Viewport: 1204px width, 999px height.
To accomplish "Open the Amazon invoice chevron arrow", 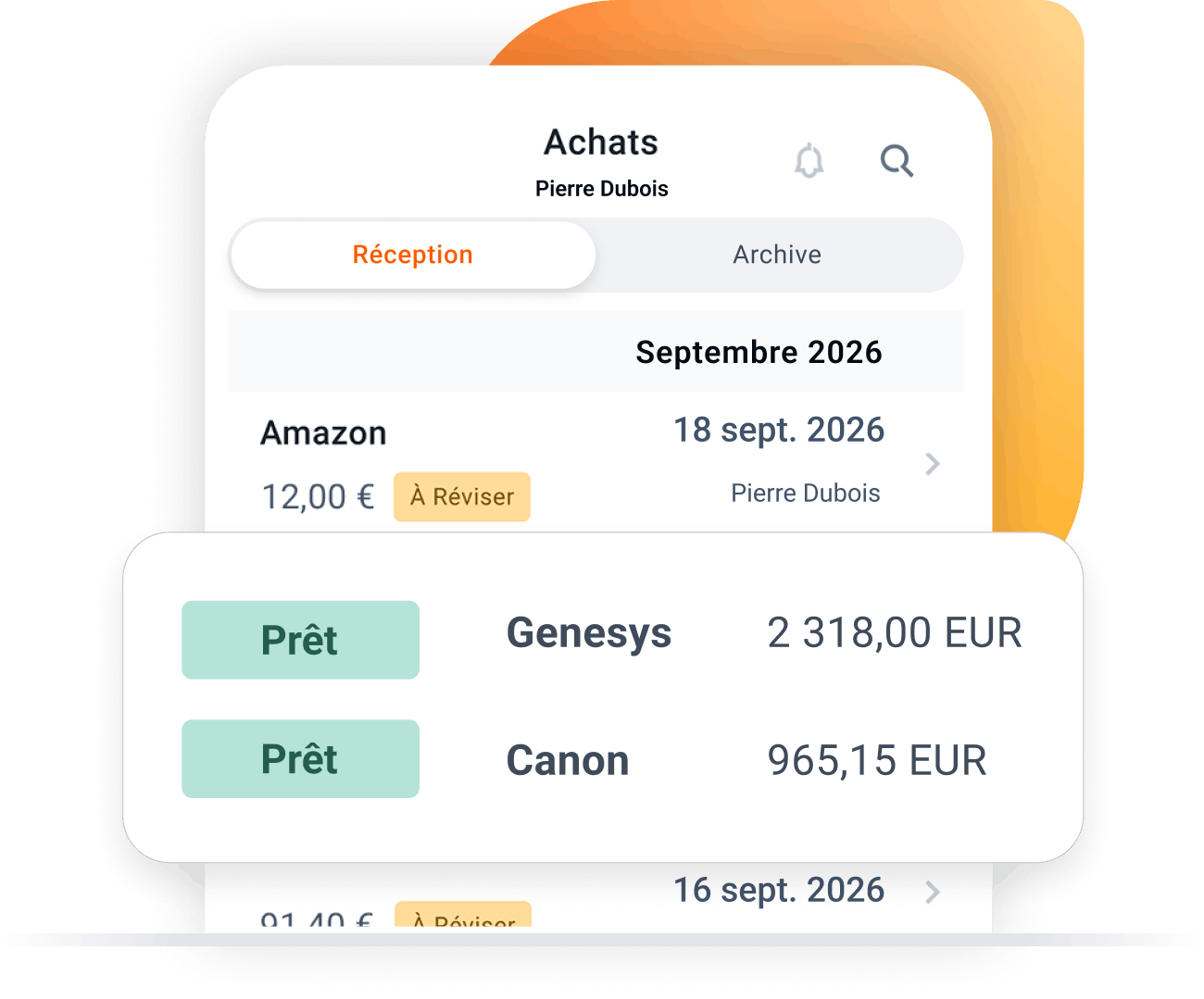I will tap(933, 464).
